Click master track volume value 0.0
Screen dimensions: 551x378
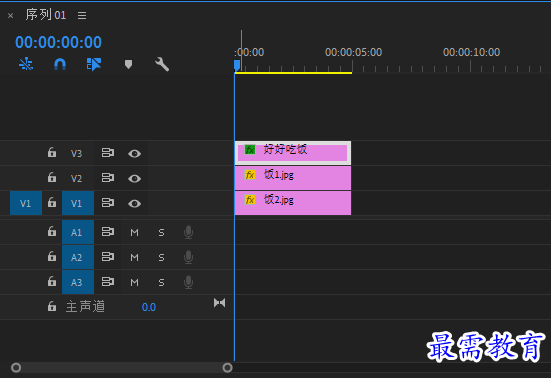pyautogui.click(x=149, y=307)
